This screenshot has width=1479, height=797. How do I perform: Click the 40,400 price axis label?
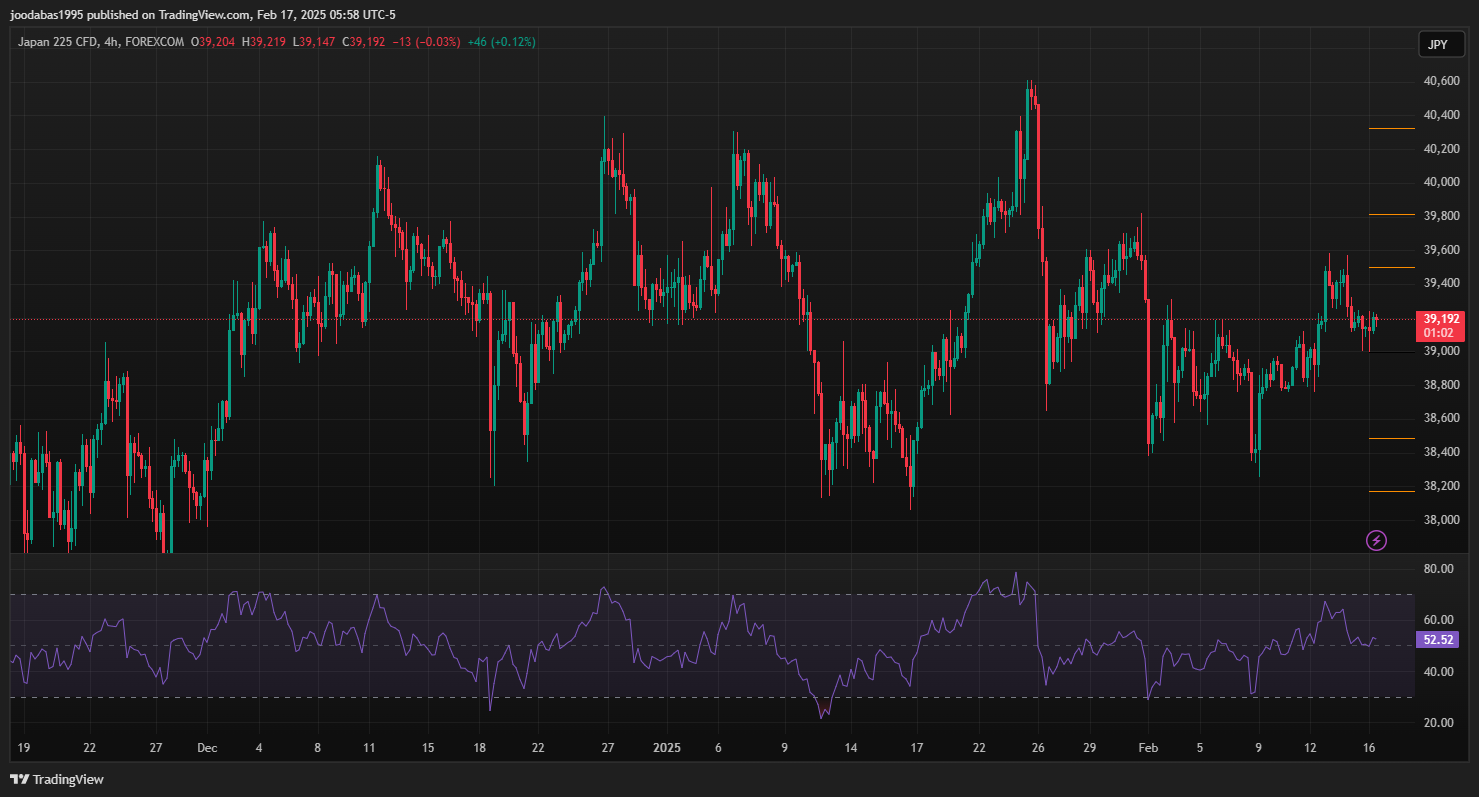1442,115
